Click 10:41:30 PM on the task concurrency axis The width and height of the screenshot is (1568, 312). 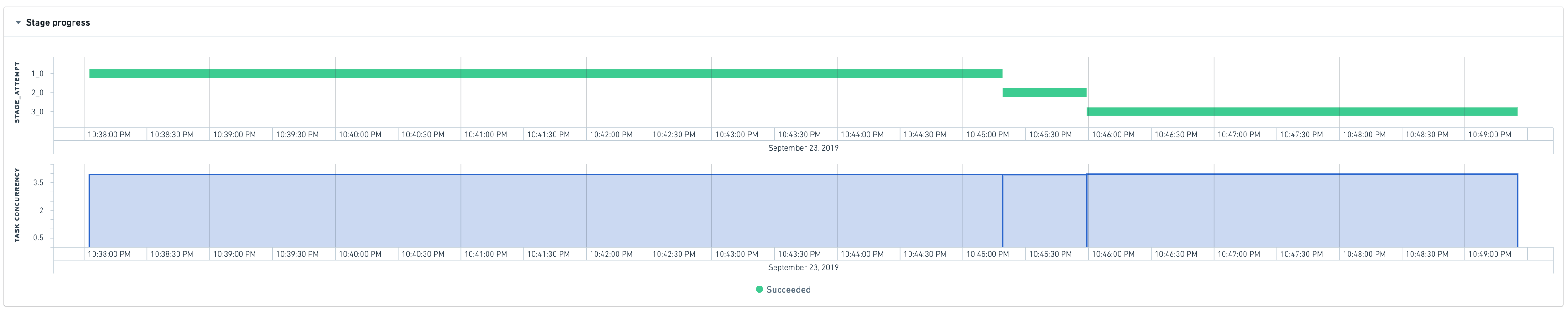click(x=548, y=254)
